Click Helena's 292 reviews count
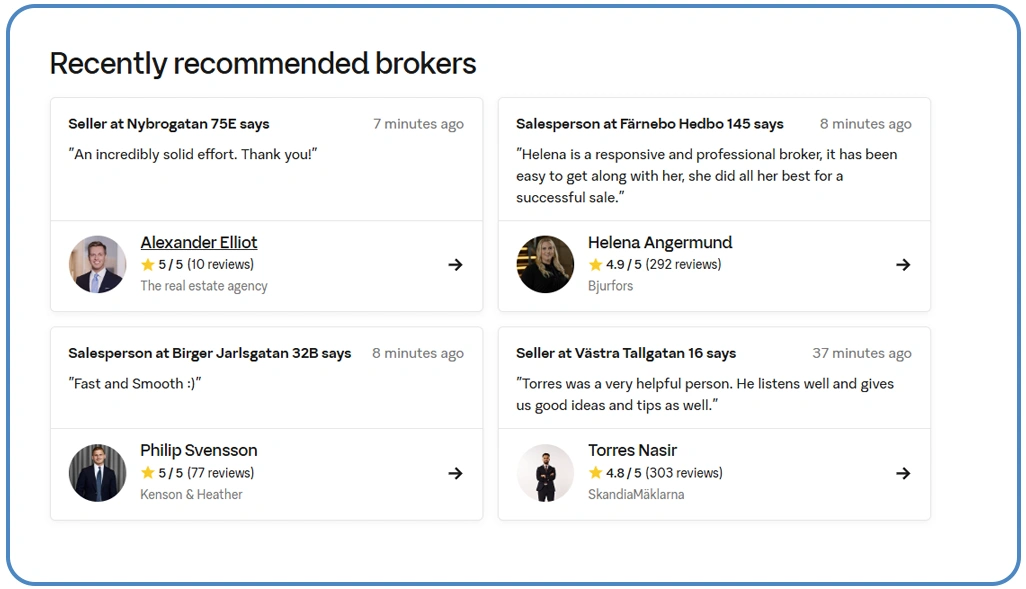Screen dimensions: 1026x589 point(684,265)
